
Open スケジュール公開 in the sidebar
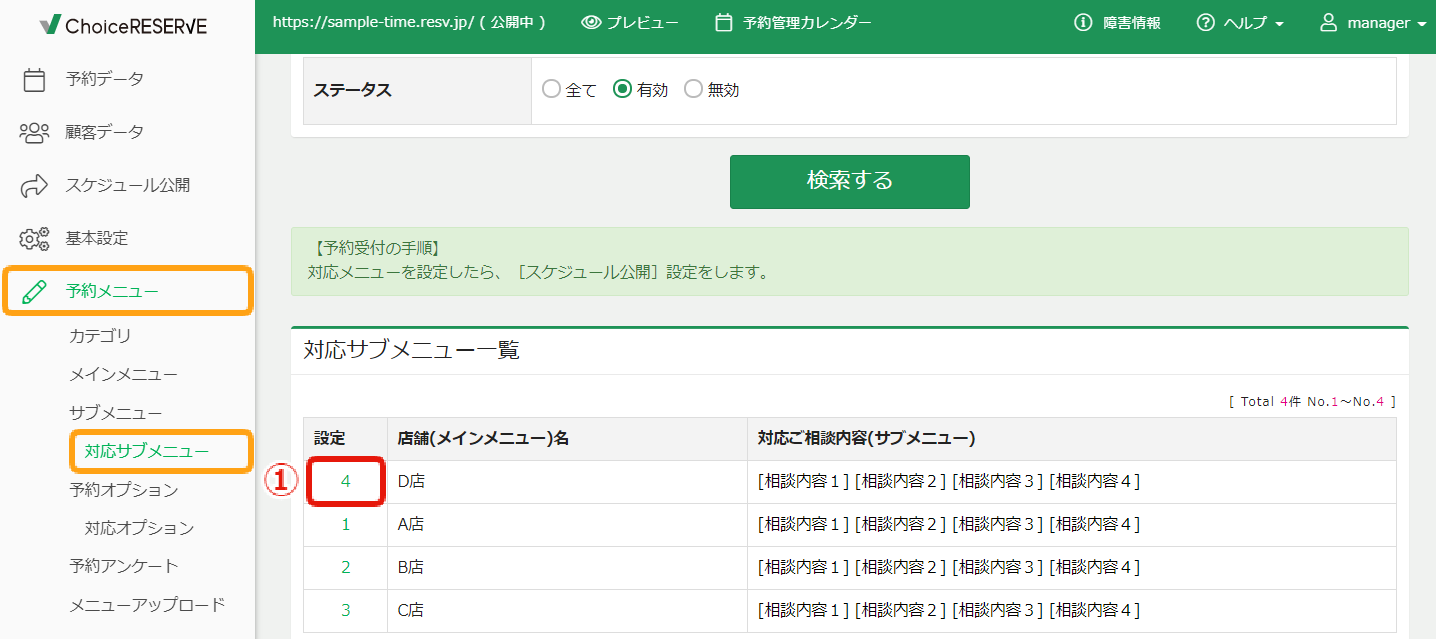(128, 185)
